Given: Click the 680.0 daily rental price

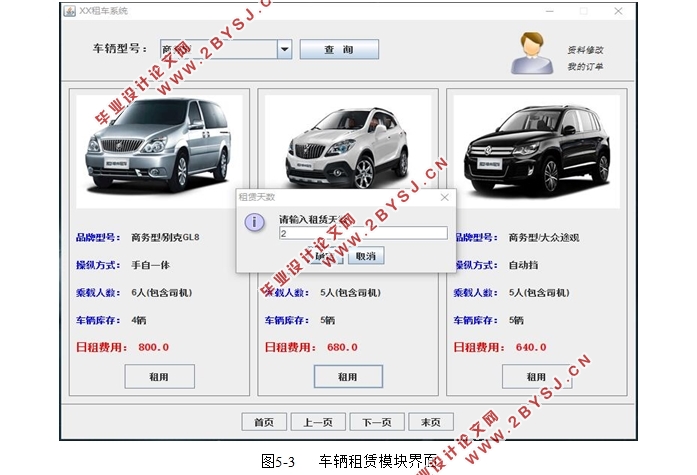Looking at the screenshot, I should (x=342, y=347).
